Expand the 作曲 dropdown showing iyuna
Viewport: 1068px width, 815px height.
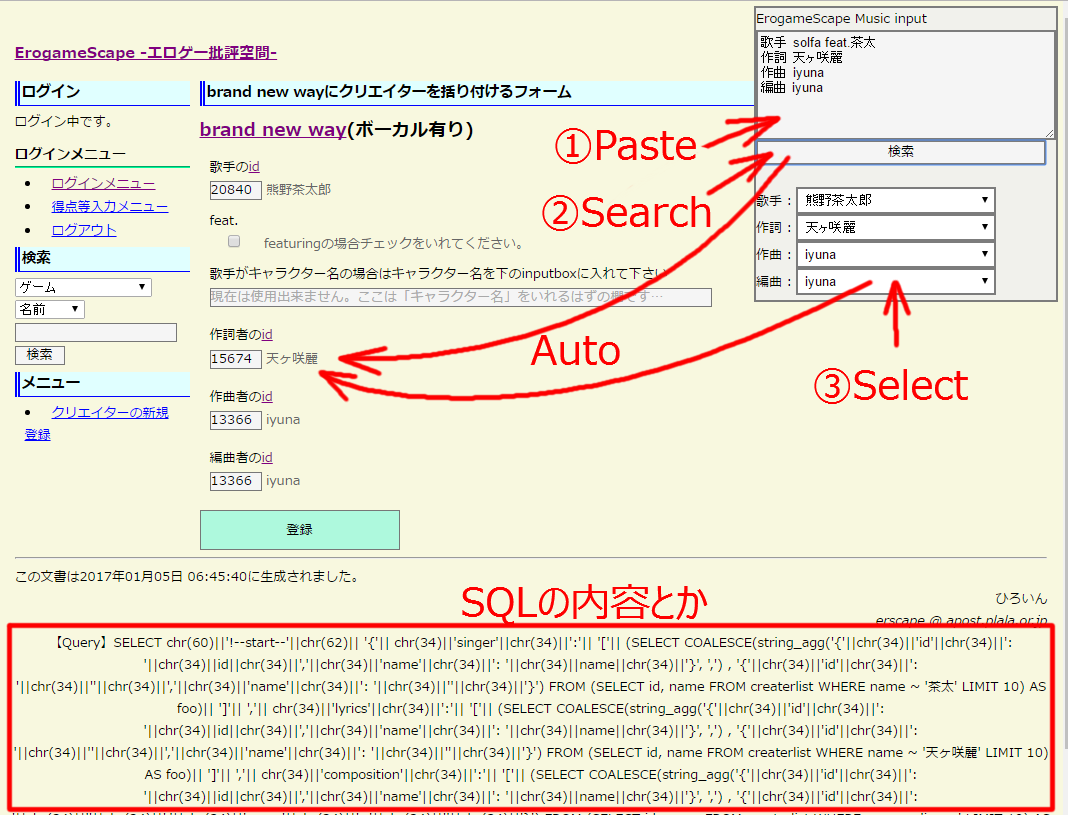(895, 254)
